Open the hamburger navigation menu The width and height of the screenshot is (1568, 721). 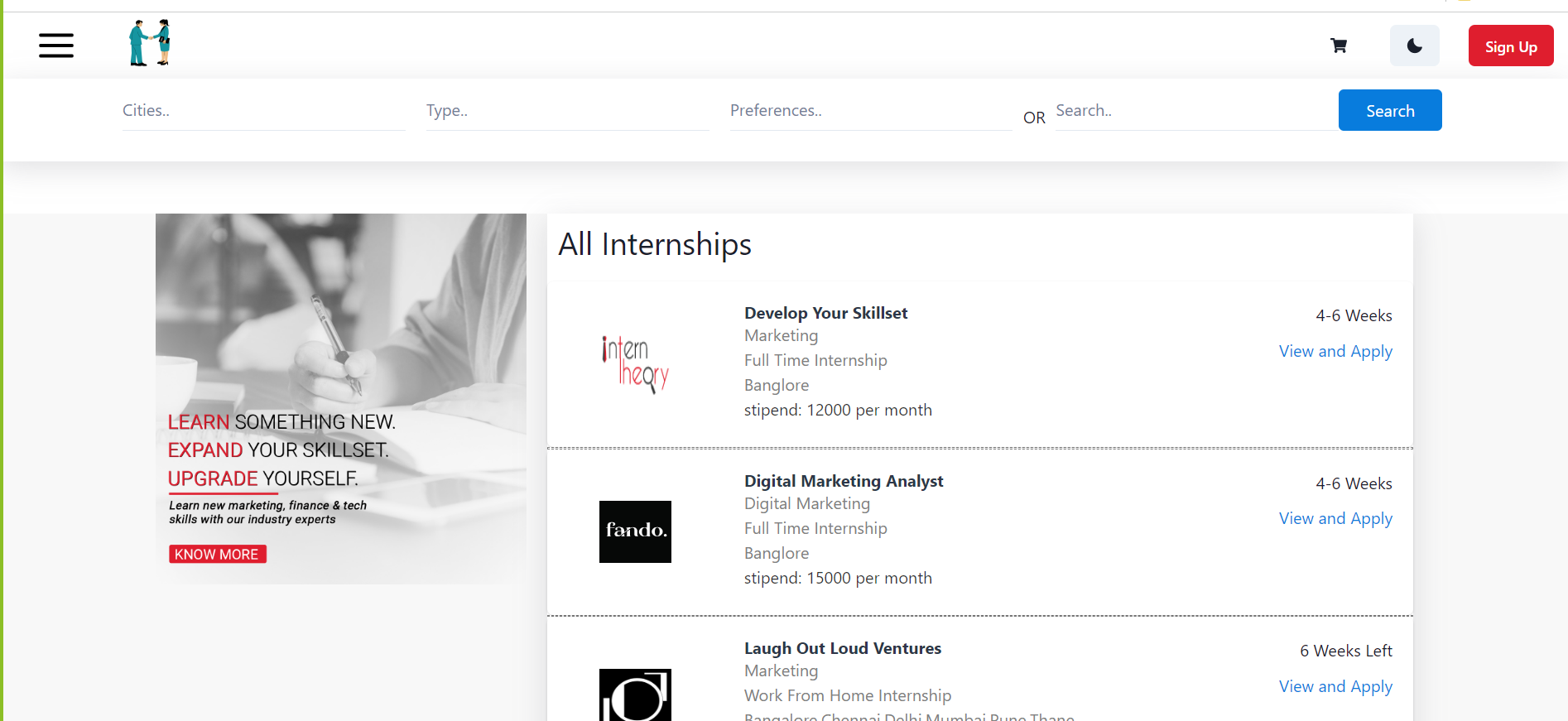(x=55, y=46)
